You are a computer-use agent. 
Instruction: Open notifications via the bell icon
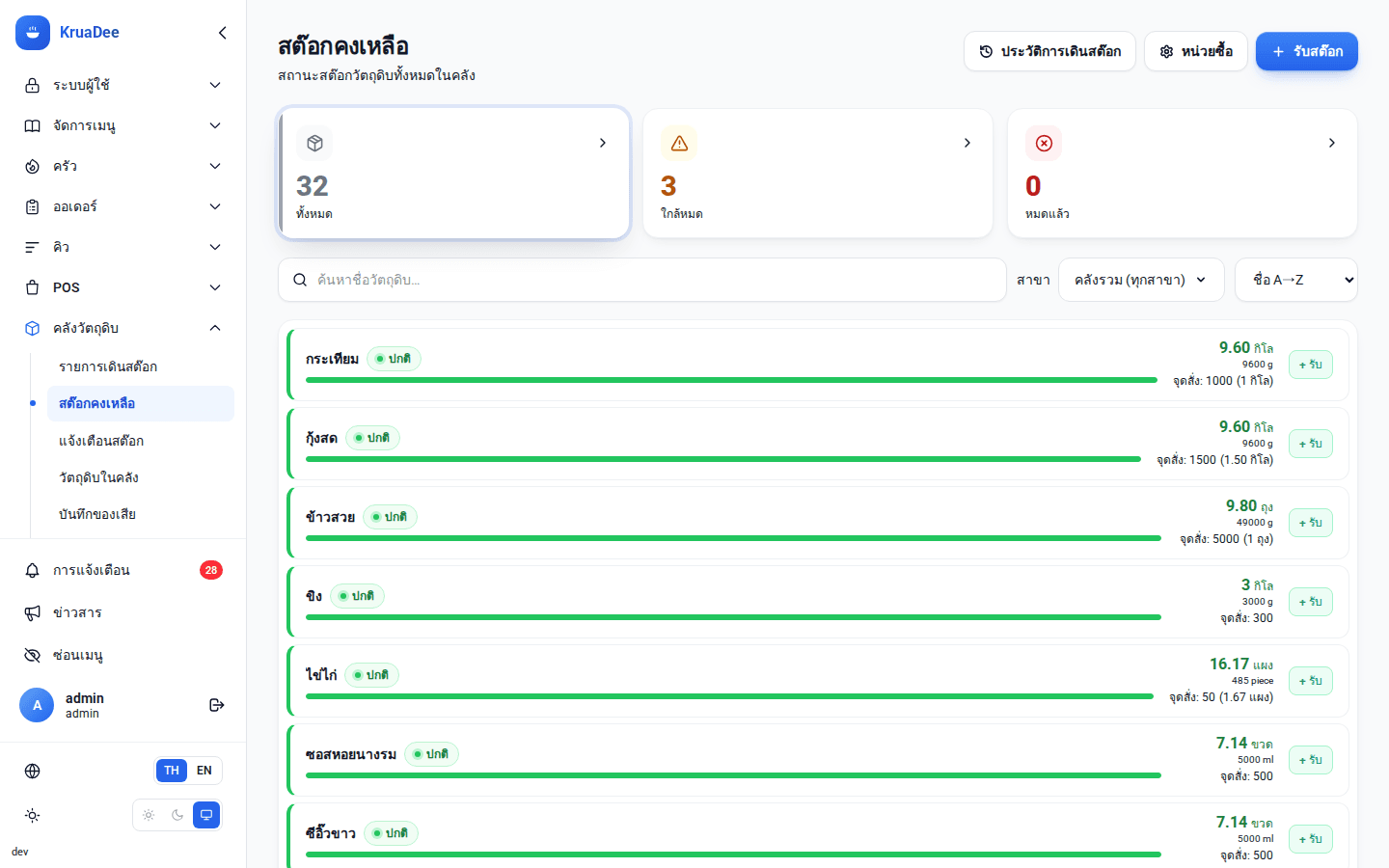[x=33, y=570]
